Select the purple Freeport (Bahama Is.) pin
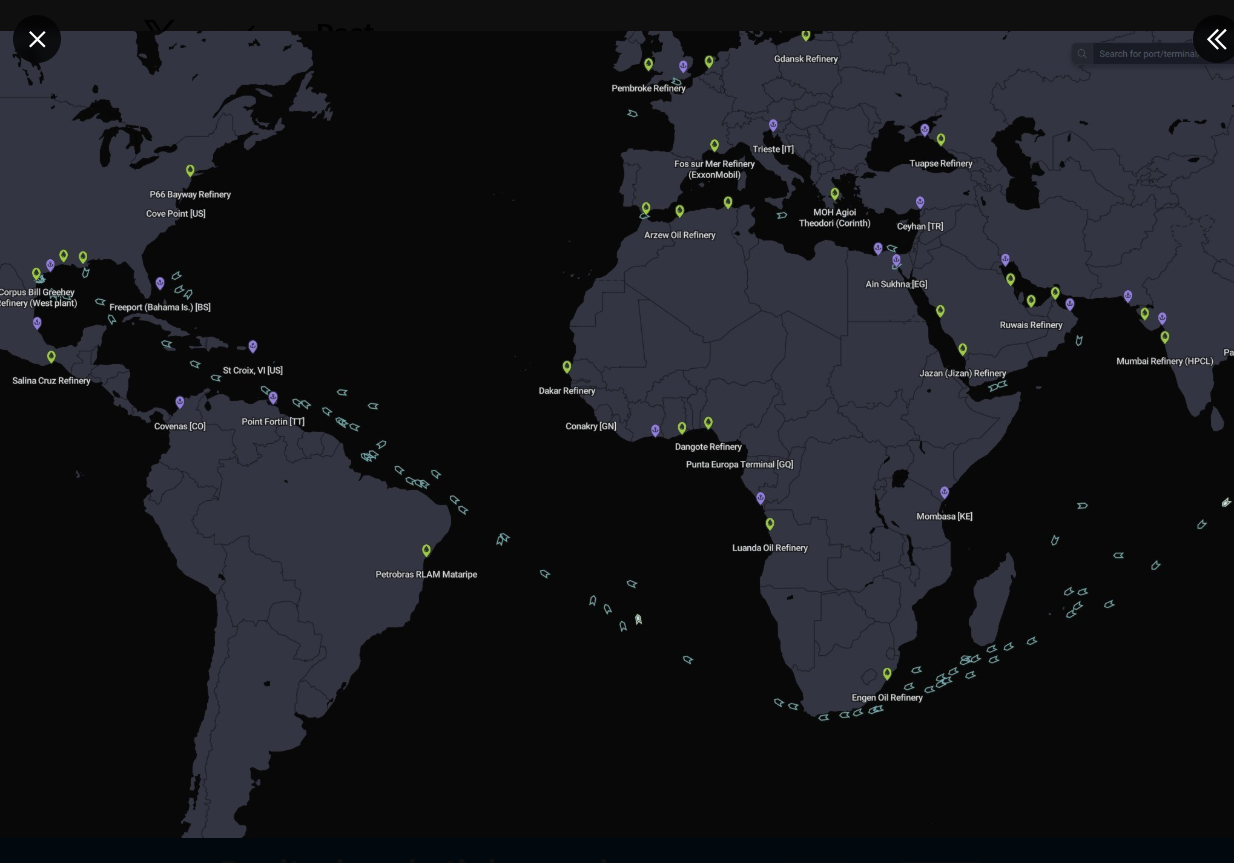The height and width of the screenshot is (863, 1234). coord(160,284)
